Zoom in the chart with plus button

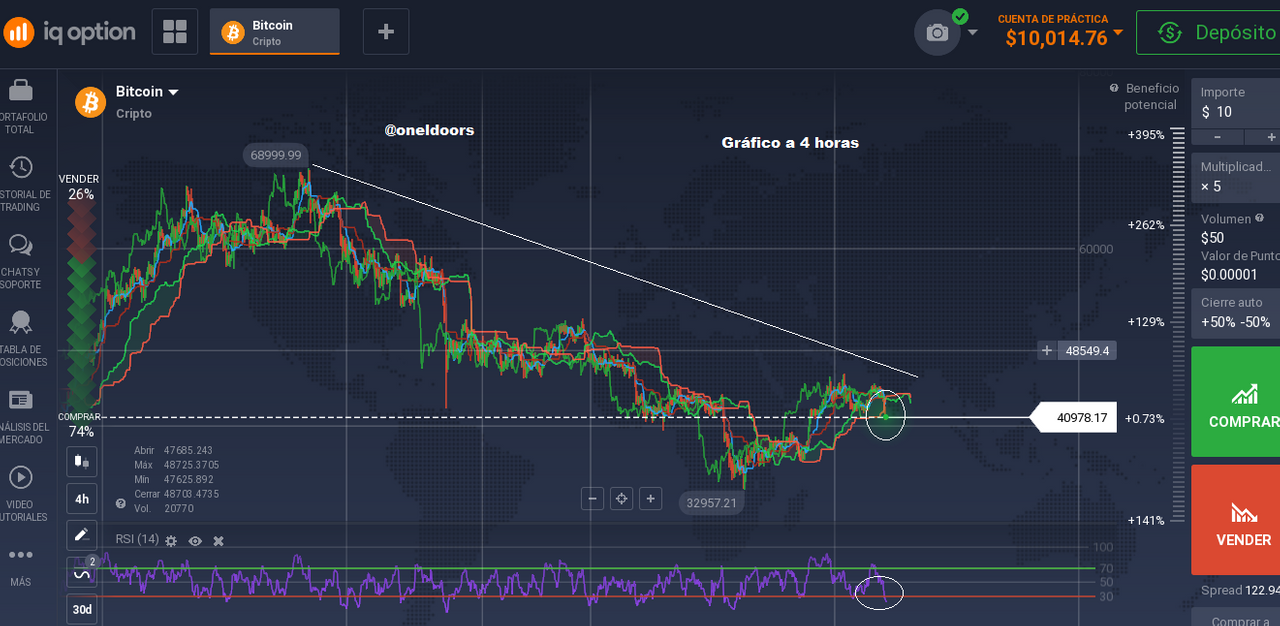[650, 498]
